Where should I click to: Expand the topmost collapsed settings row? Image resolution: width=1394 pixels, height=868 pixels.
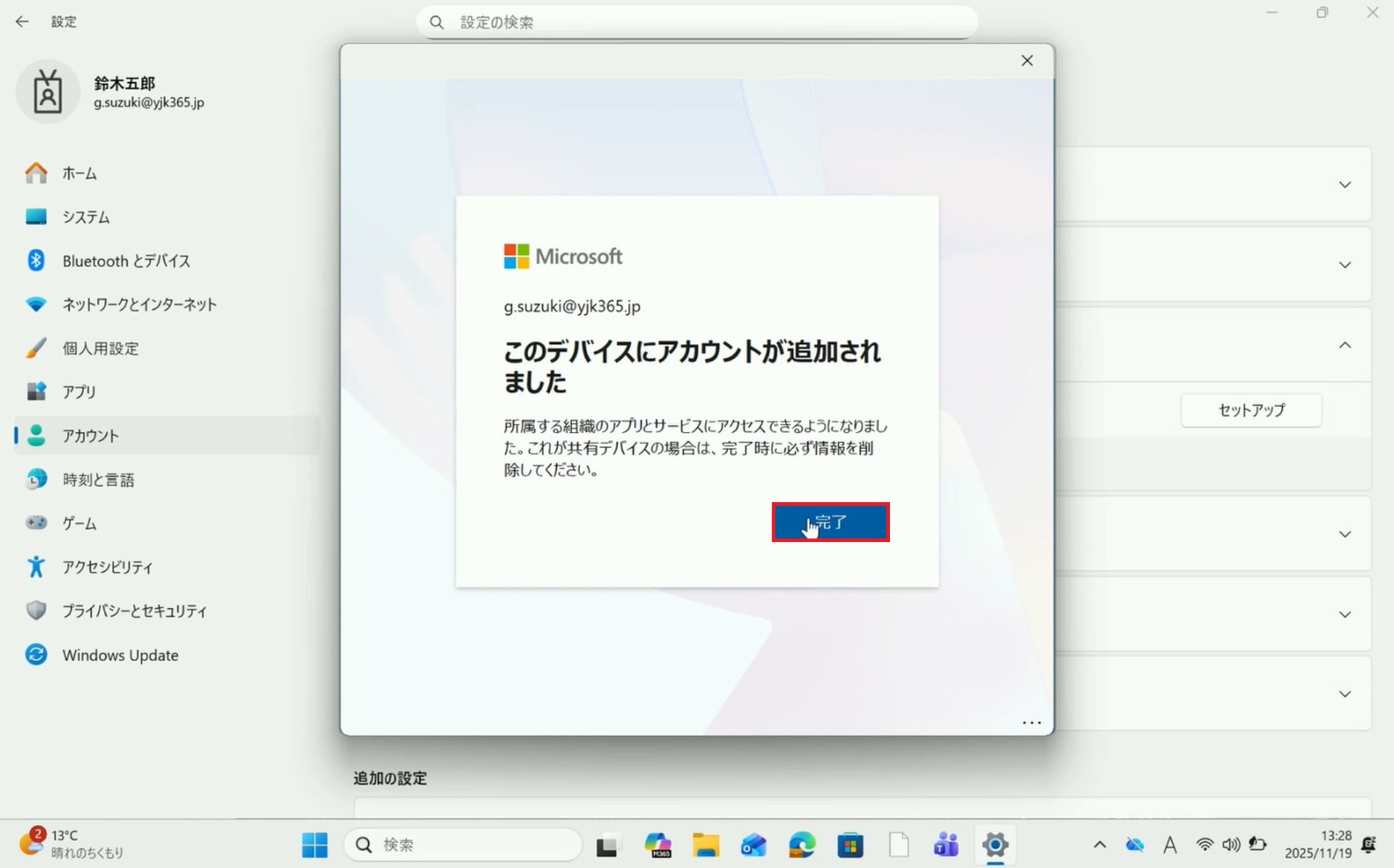point(1345,185)
